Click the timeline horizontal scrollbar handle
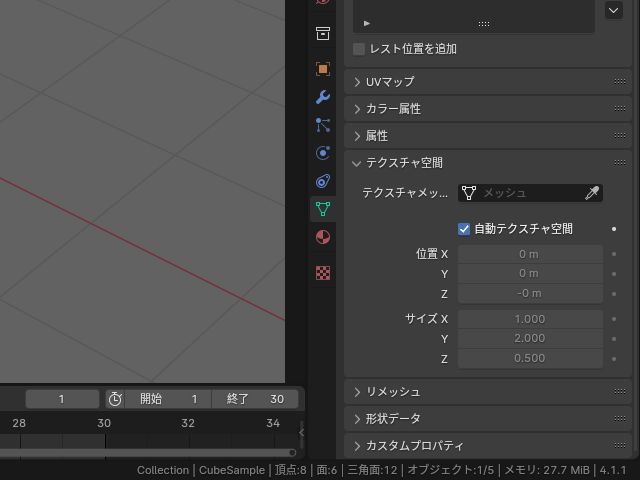This screenshot has width=640, height=480. pyautogui.click(x=293, y=452)
